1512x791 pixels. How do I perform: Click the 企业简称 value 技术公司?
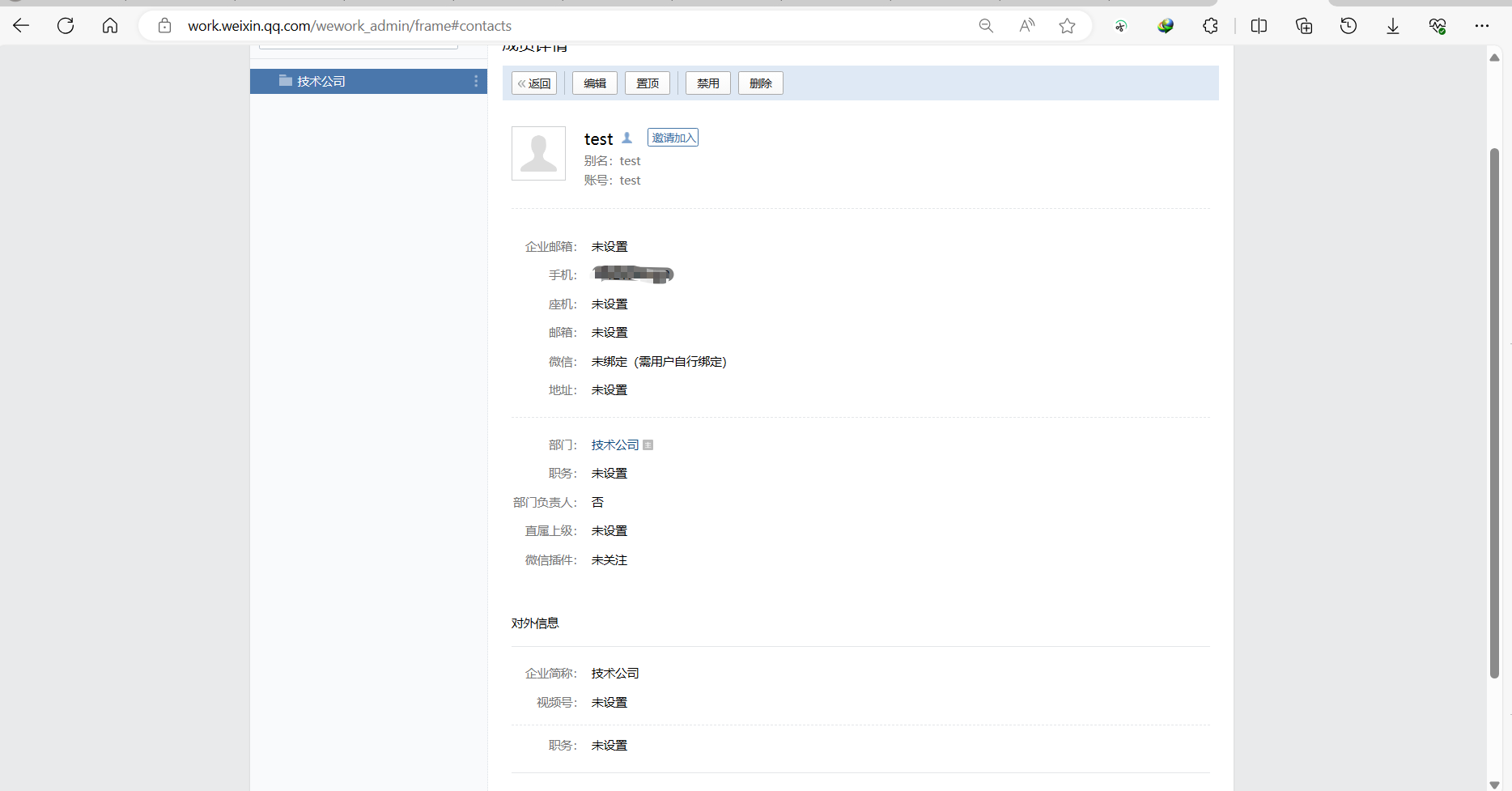pyautogui.click(x=615, y=673)
